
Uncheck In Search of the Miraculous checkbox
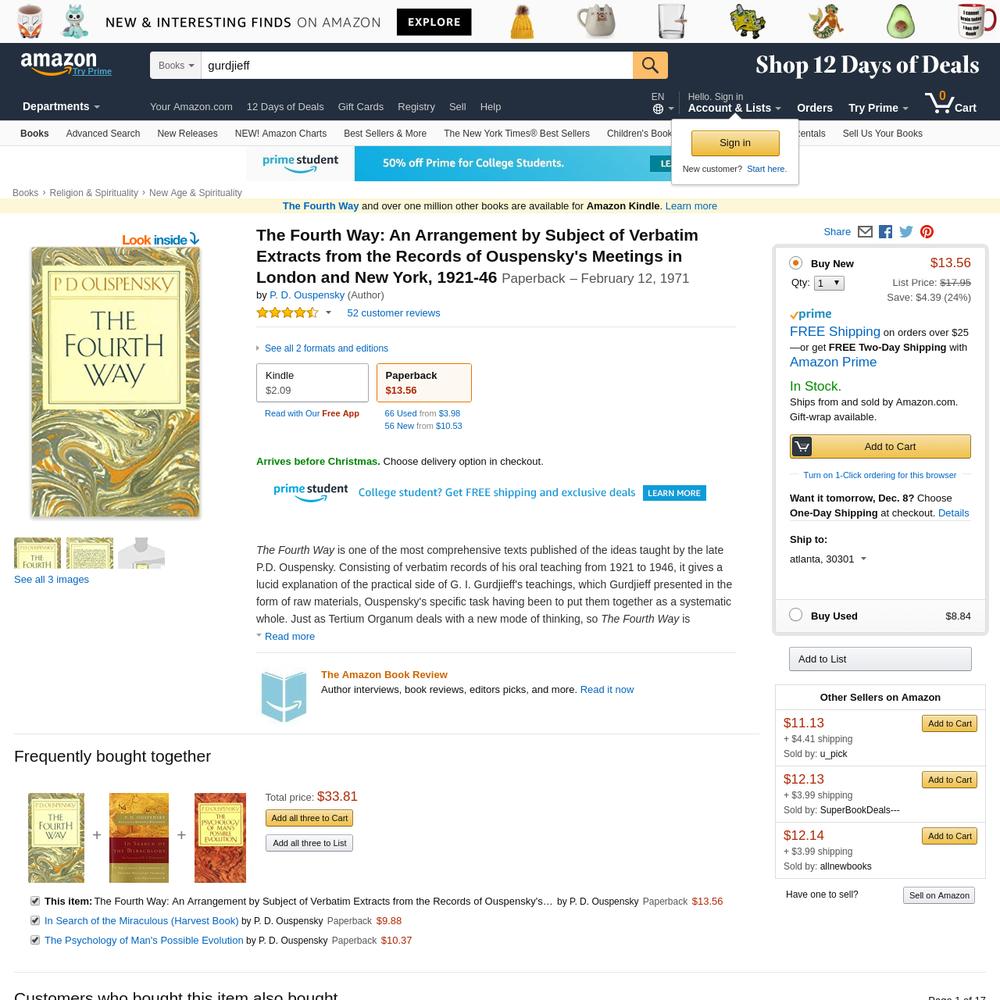pyautogui.click(x=35, y=920)
